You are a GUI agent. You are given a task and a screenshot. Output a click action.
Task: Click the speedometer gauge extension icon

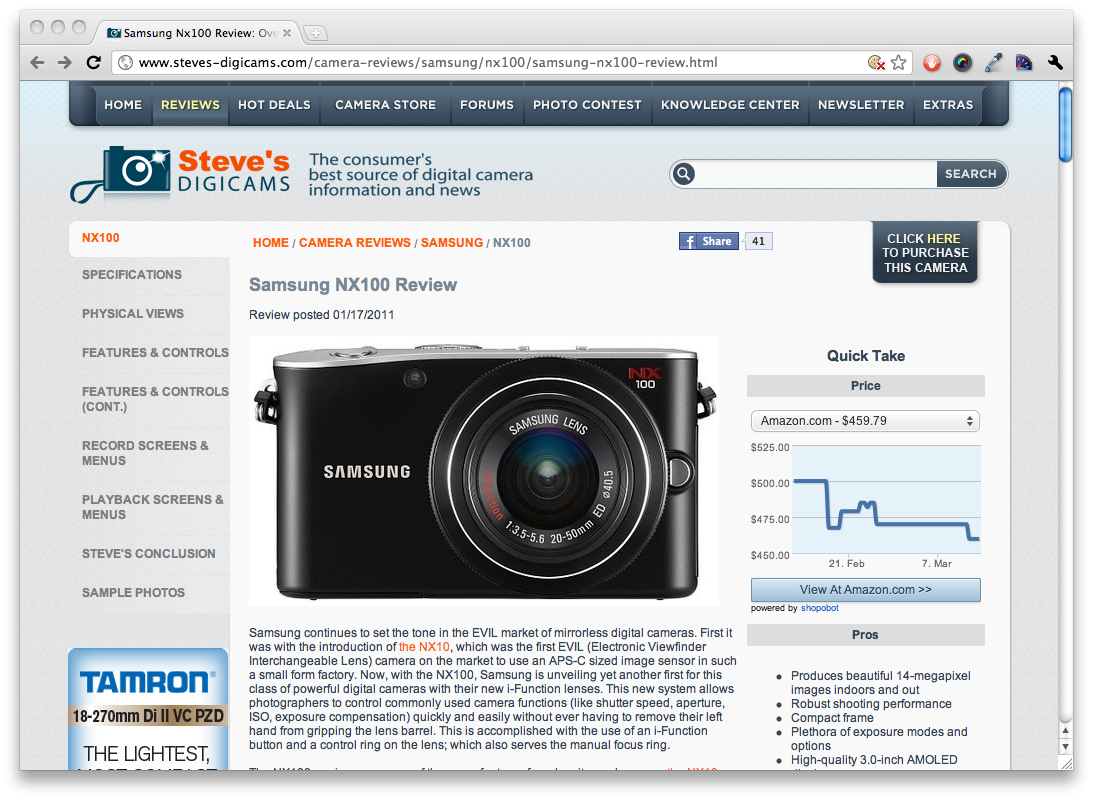click(1023, 62)
